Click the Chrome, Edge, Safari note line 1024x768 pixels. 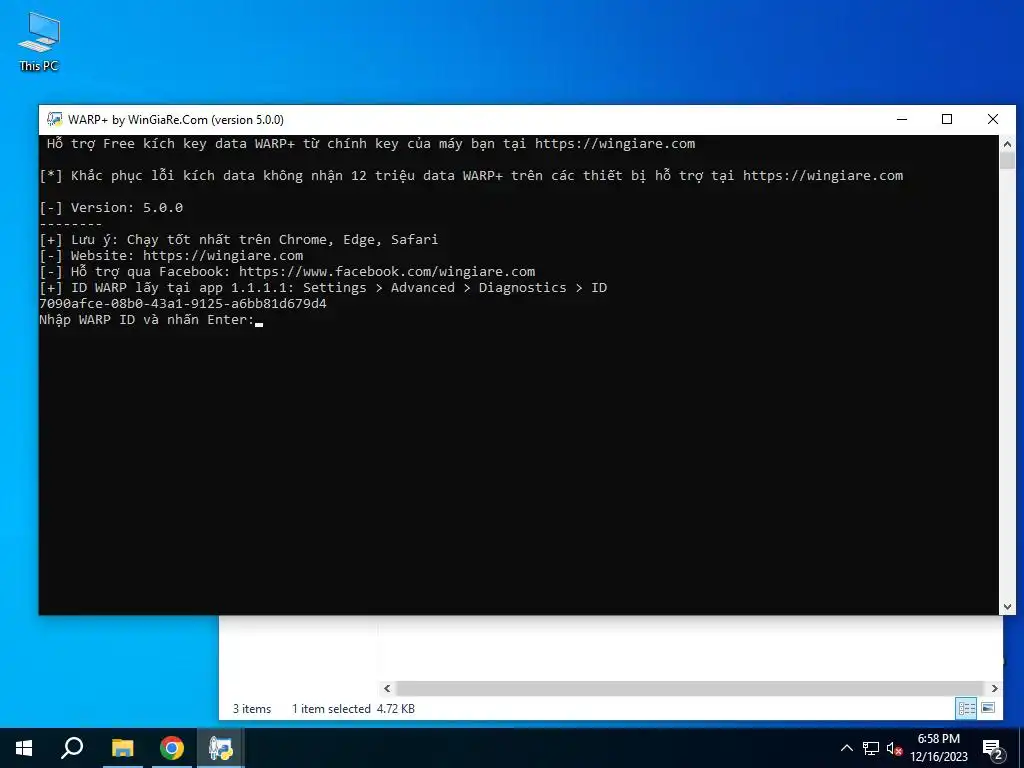point(238,240)
